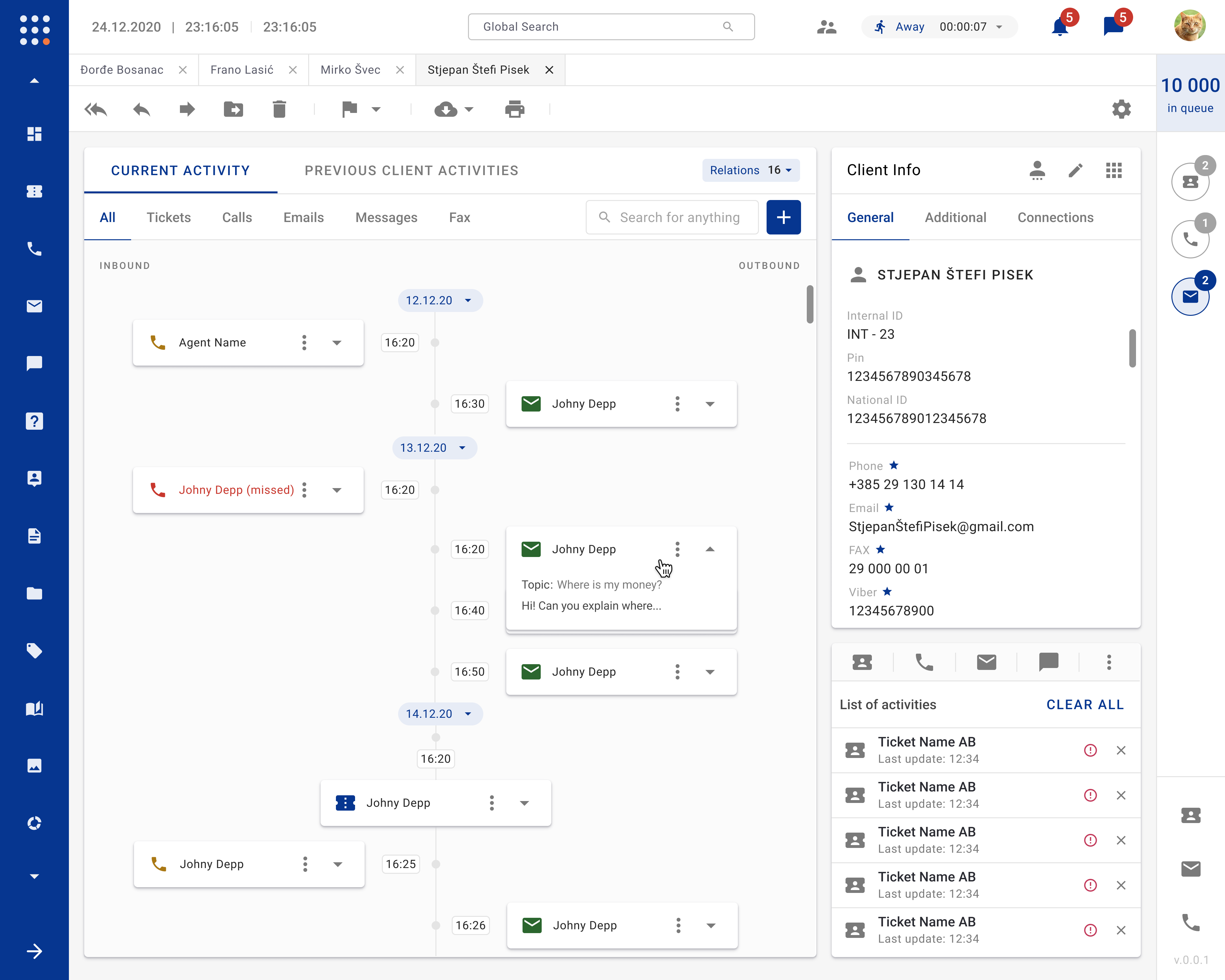Click the print icon in toolbar
The width and height of the screenshot is (1225, 980).
coord(514,109)
